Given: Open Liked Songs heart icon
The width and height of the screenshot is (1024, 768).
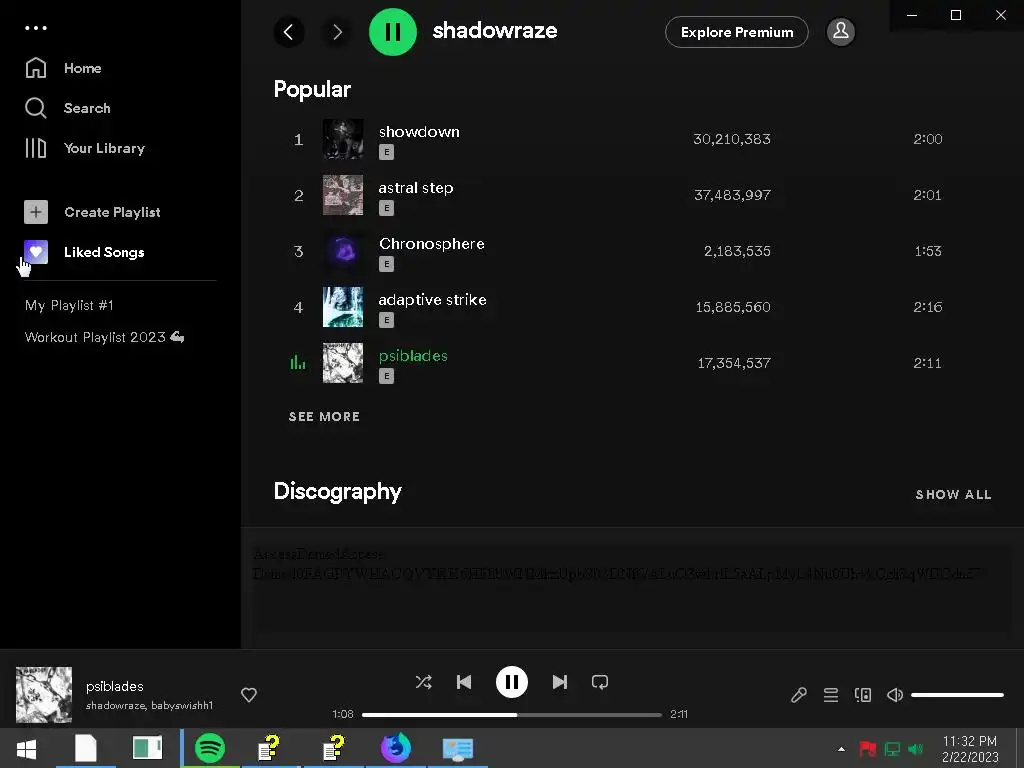Looking at the screenshot, I should pos(36,252).
